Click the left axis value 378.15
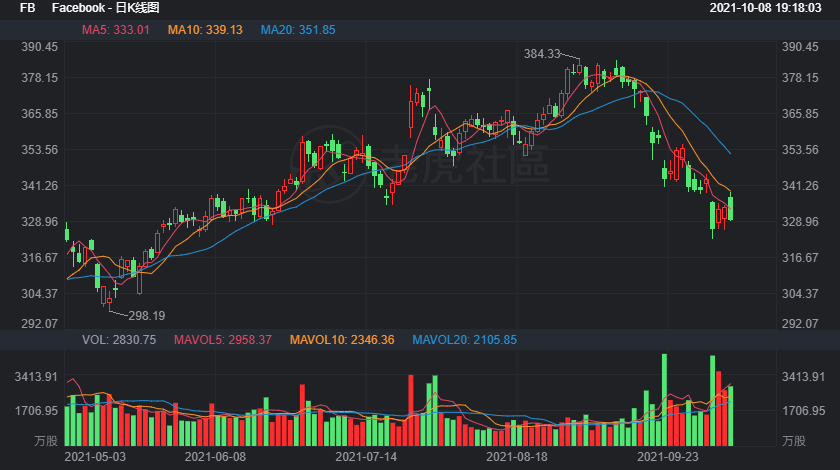The width and height of the screenshot is (840, 470). [40, 78]
